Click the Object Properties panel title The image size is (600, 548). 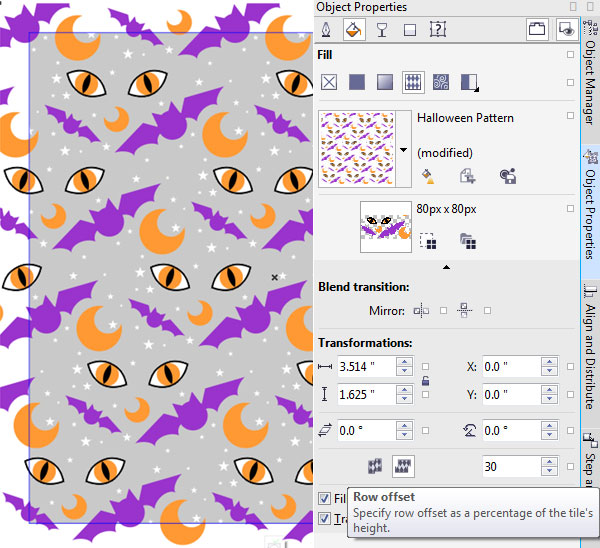pos(361,7)
